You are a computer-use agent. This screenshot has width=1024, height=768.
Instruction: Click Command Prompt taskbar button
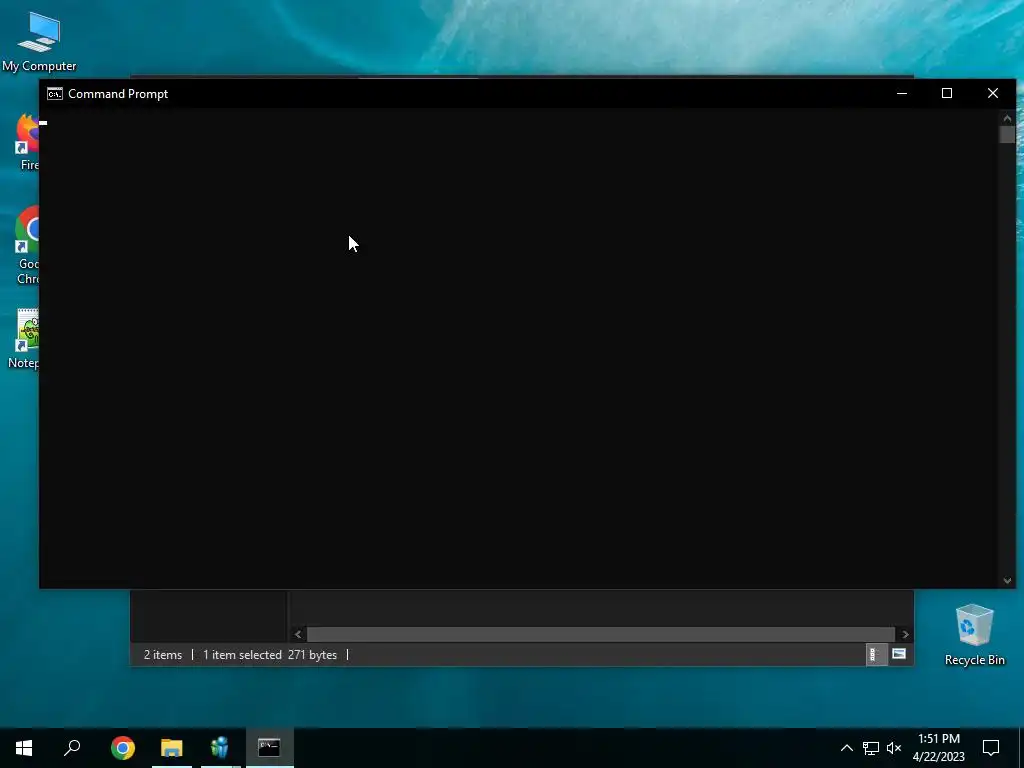point(269,748)
